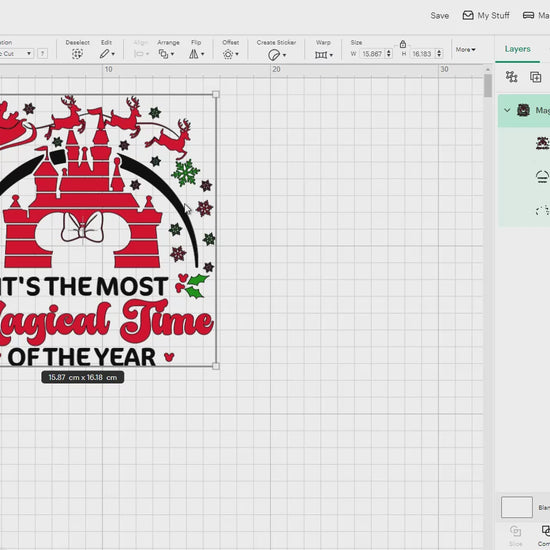Image resolution: width=550 pixels, height=550 pixels.
Task: Select the black arc text layer thumbnail
Action: click(x=543, y=176)
